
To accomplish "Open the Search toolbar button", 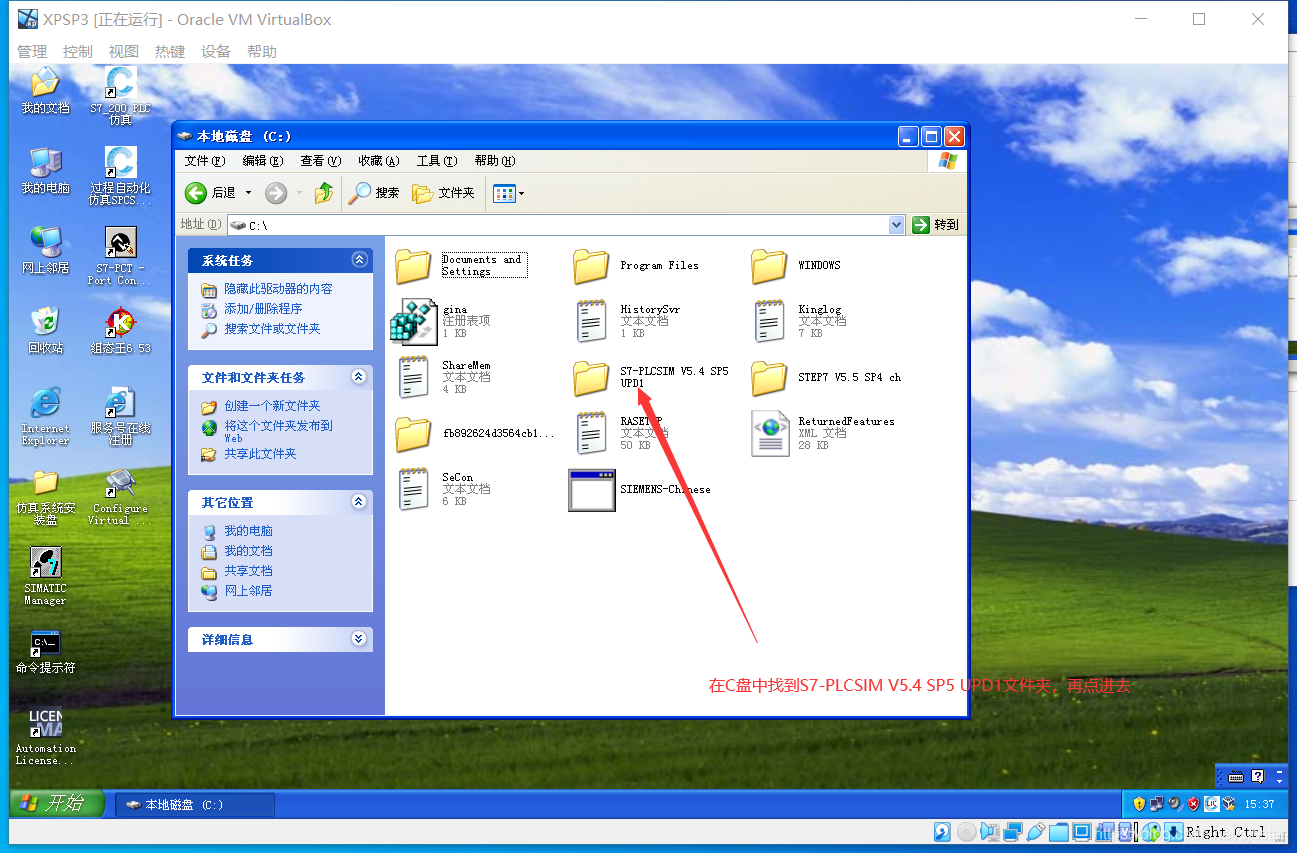I will coord(374,193).
